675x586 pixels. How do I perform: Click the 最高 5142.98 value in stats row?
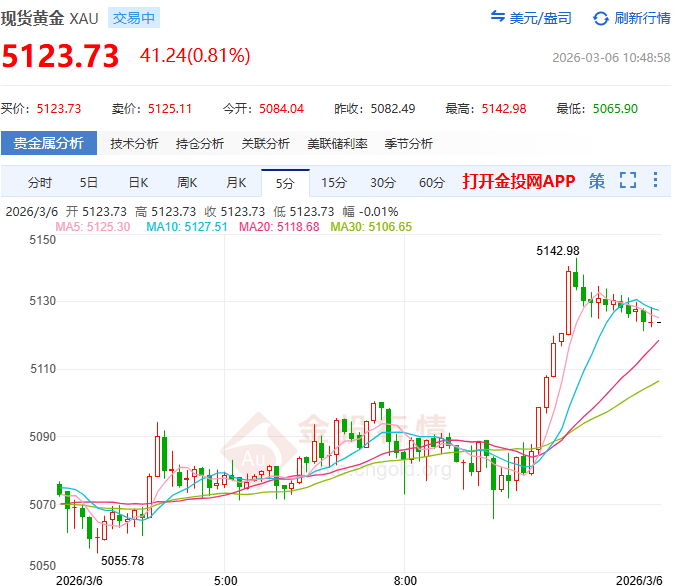click(x=504, y=109)
